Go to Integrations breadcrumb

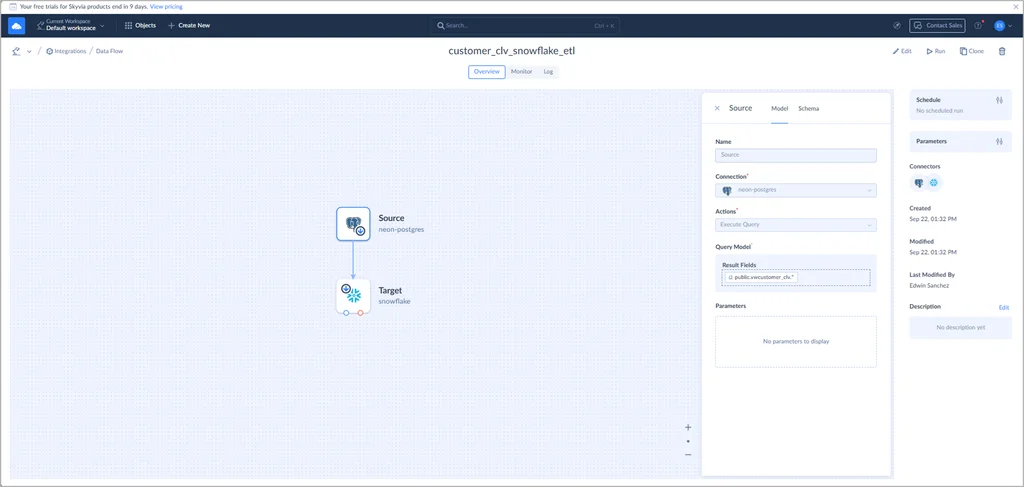click(66, 51)
